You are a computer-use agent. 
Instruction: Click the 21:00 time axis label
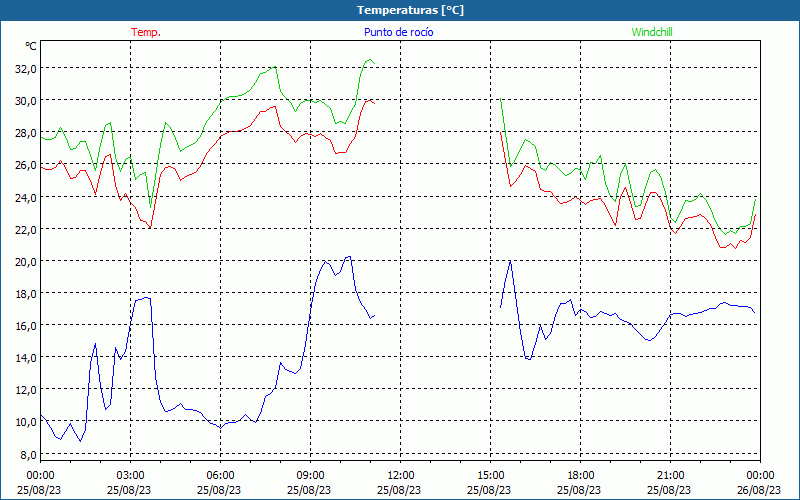pos(670,475)
